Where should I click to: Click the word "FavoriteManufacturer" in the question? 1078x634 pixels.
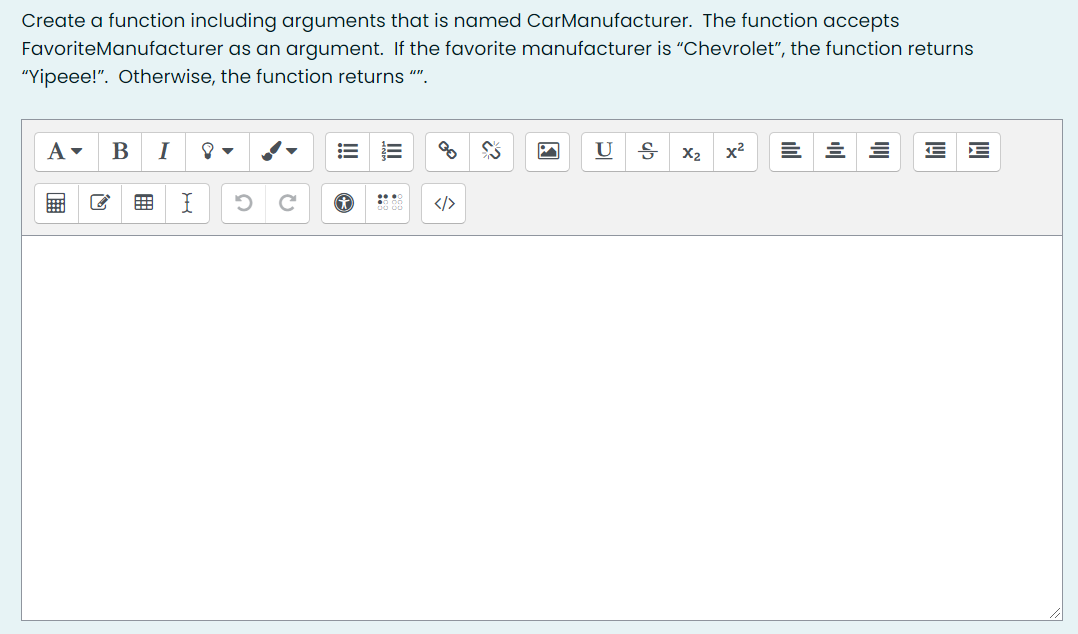click(x=122, y=49)
